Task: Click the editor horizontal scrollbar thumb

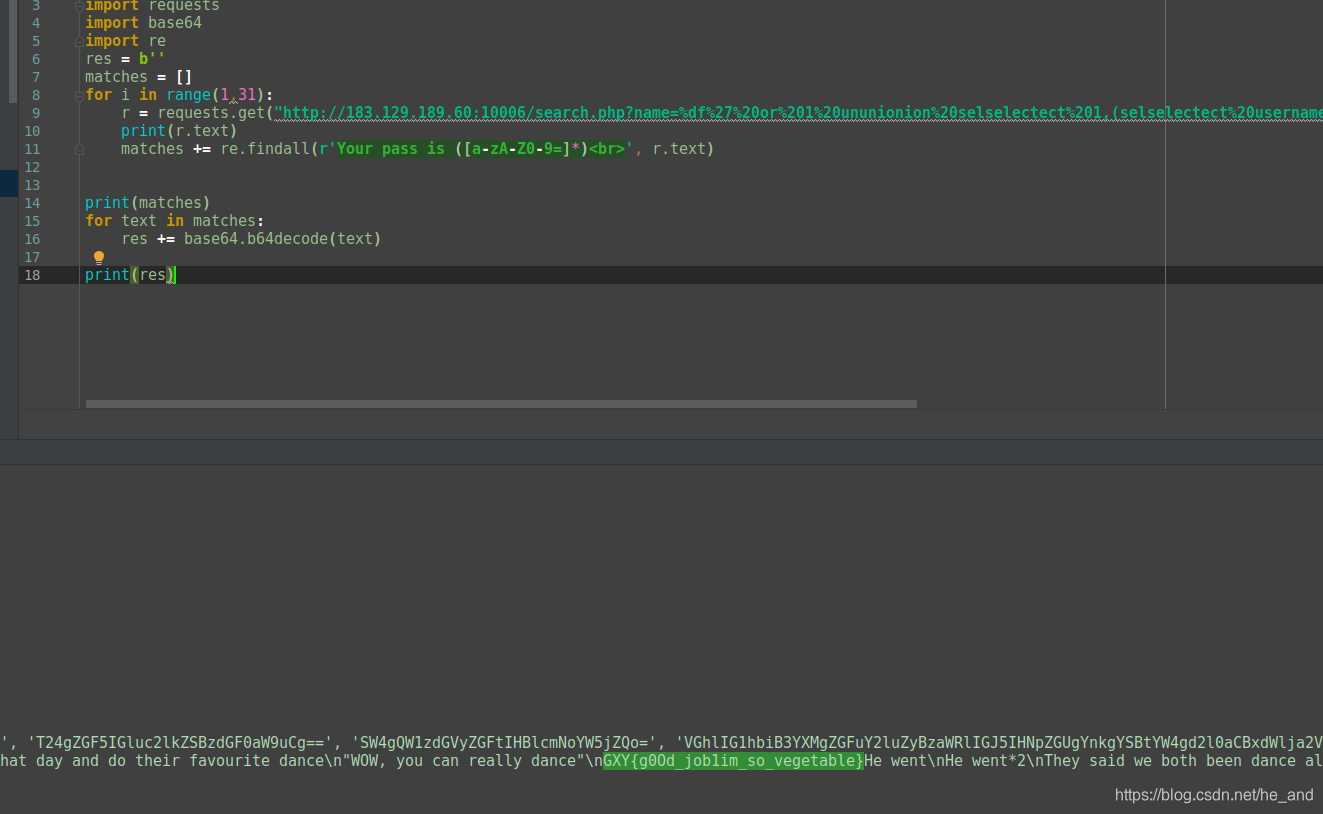Action: (x=501, y=404)
